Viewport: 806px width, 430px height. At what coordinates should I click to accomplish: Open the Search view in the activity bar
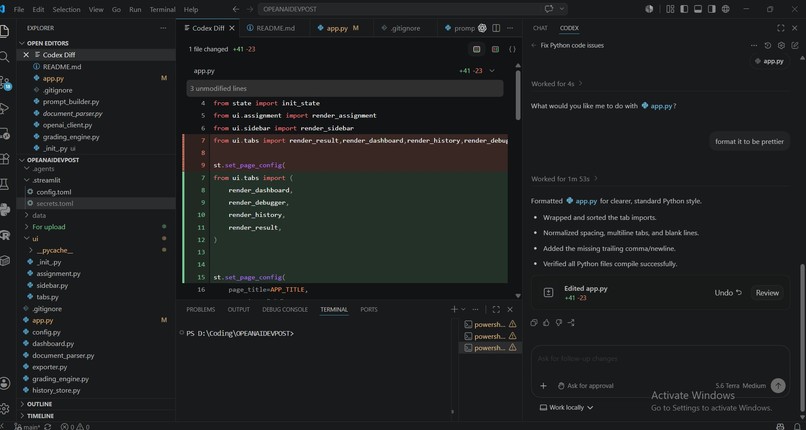4,57
